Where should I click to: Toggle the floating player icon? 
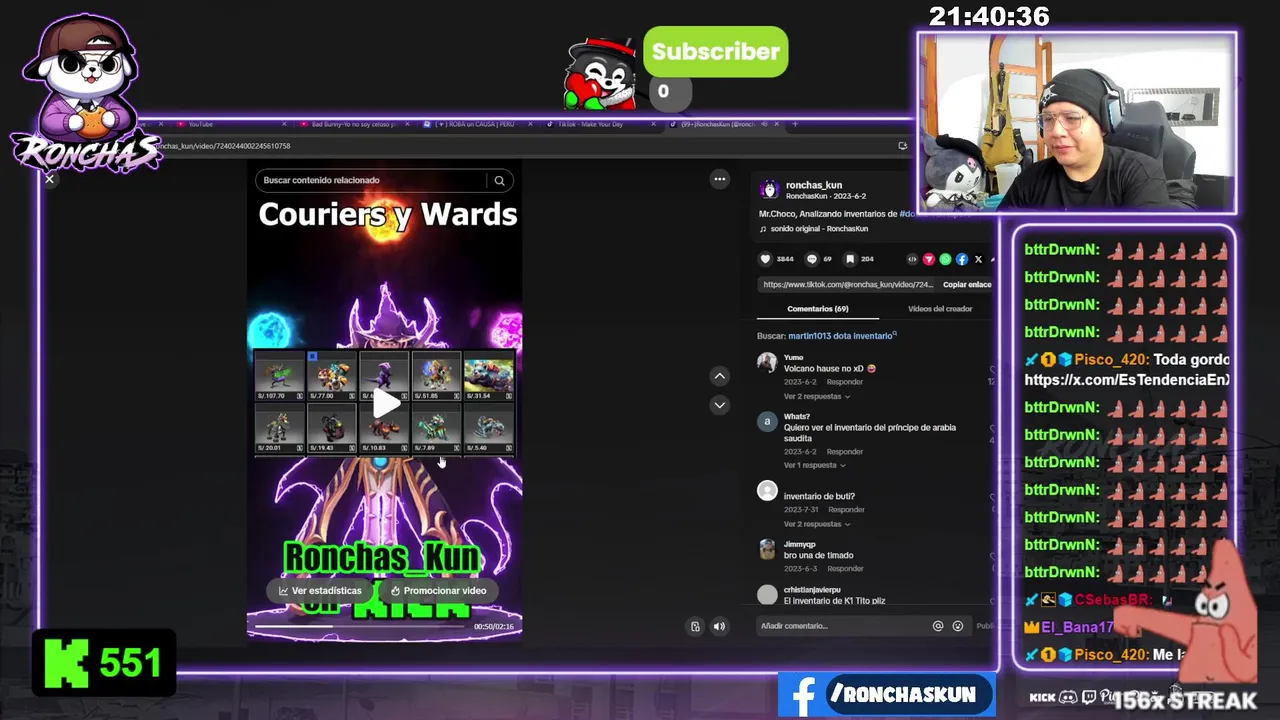pos(695,627)
